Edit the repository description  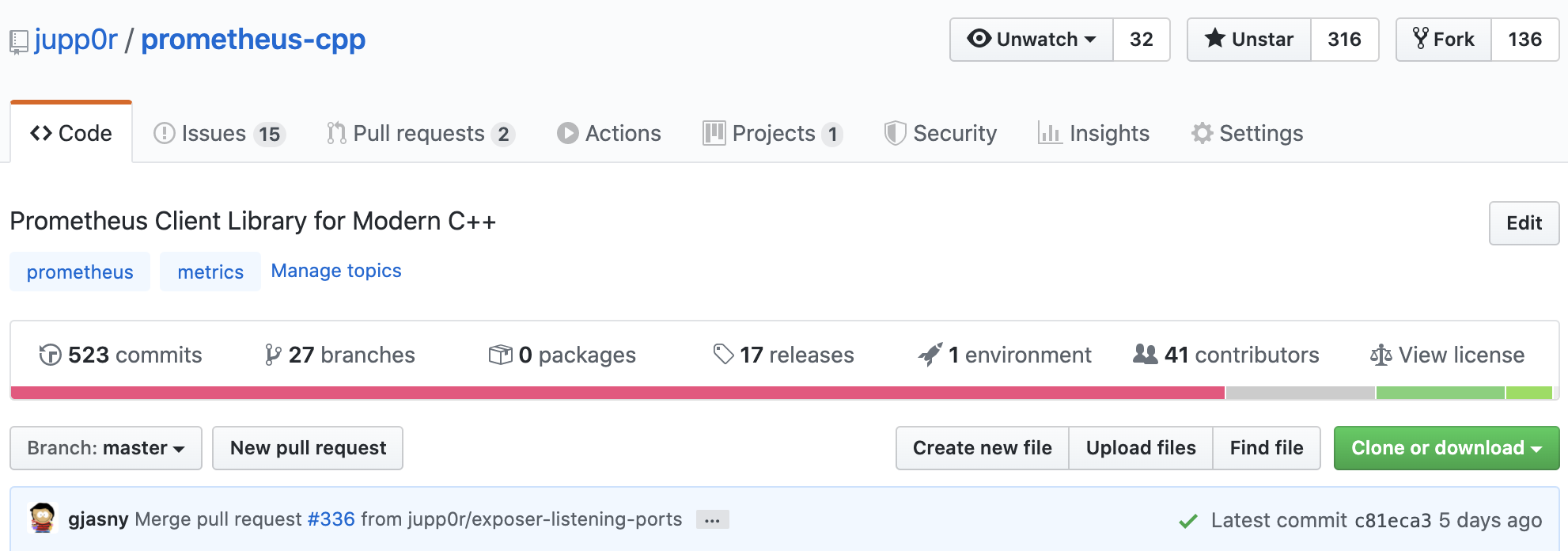pyautogui.click(x=1524, y=223)
